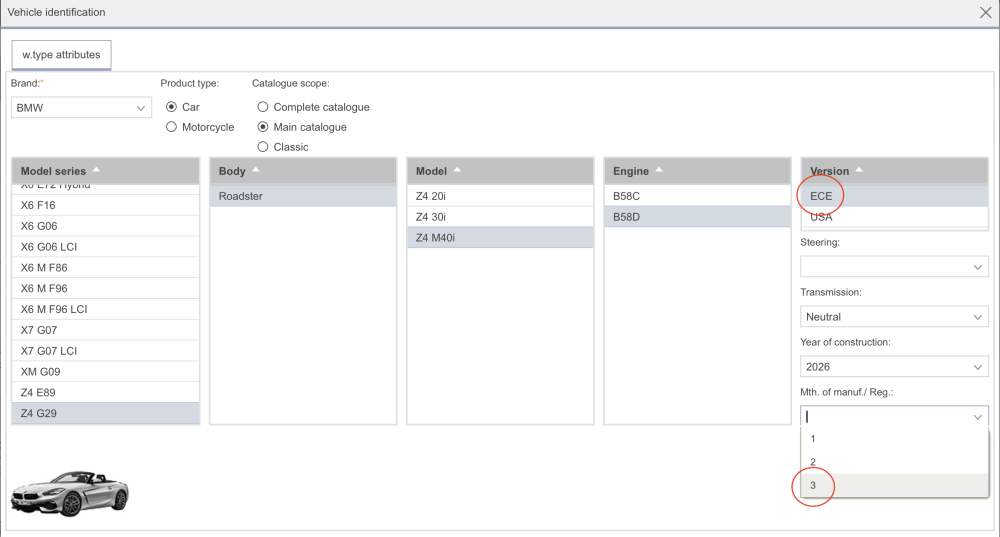Sort by Engine column header

point(697,171)
